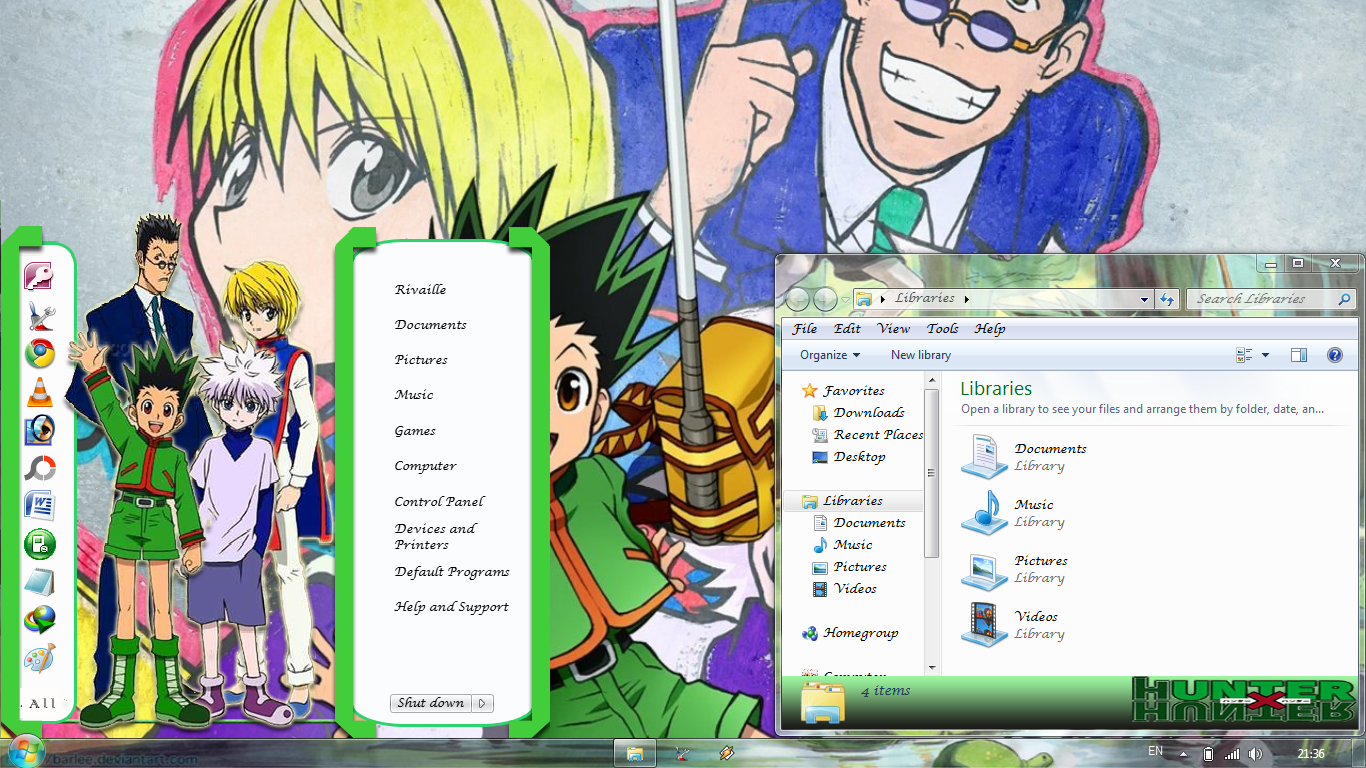
Task: Open the Organize dropdown menu
Action: pos(827,355)
